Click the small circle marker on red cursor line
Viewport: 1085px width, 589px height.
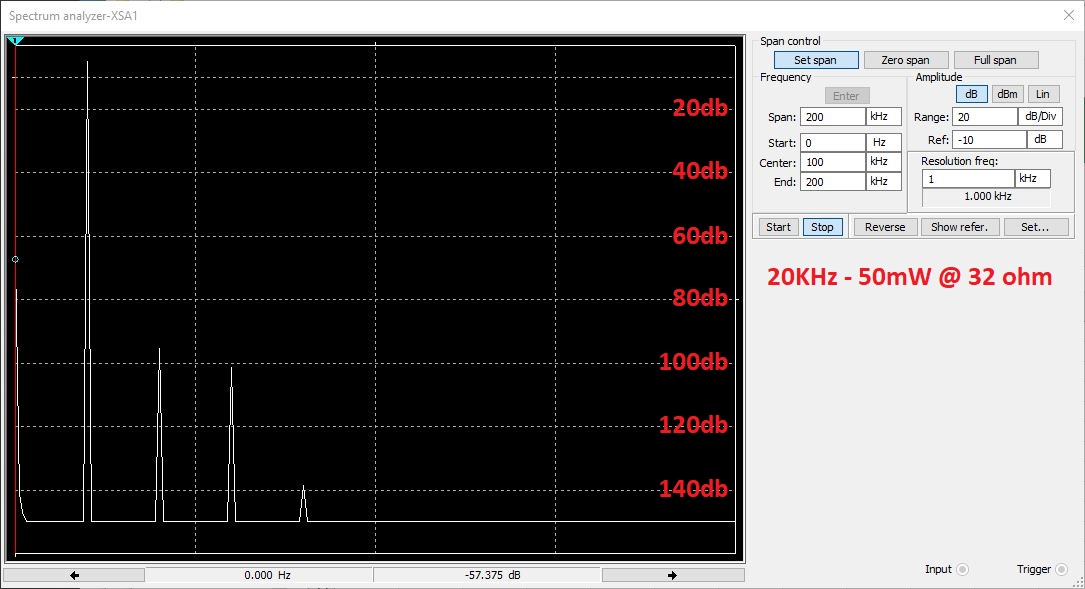(x=15, y=260)
